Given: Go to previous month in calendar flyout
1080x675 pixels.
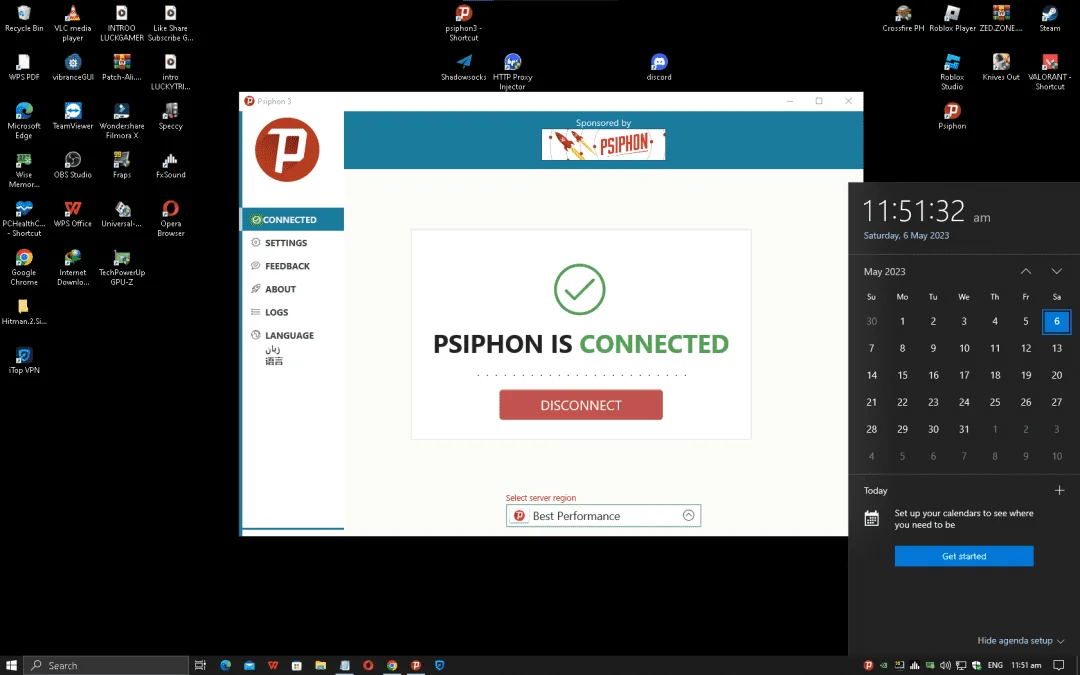Looking at the screenshot, I should tap(1026, 271).
